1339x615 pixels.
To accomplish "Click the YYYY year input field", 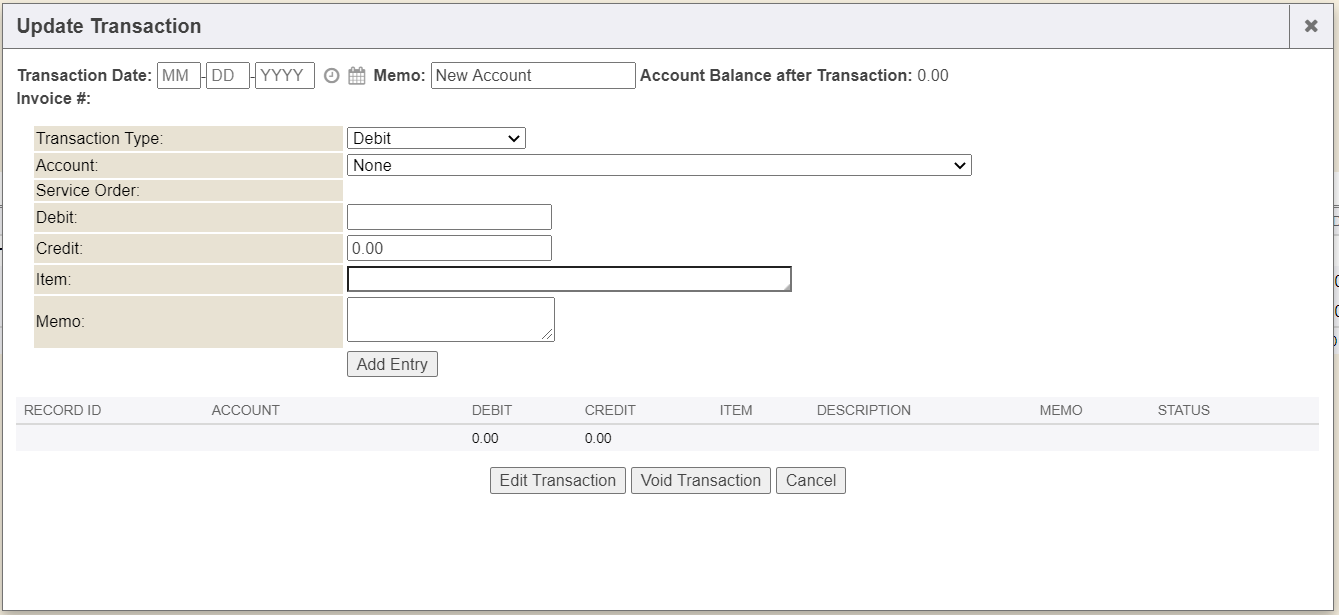I will (285, 76).
